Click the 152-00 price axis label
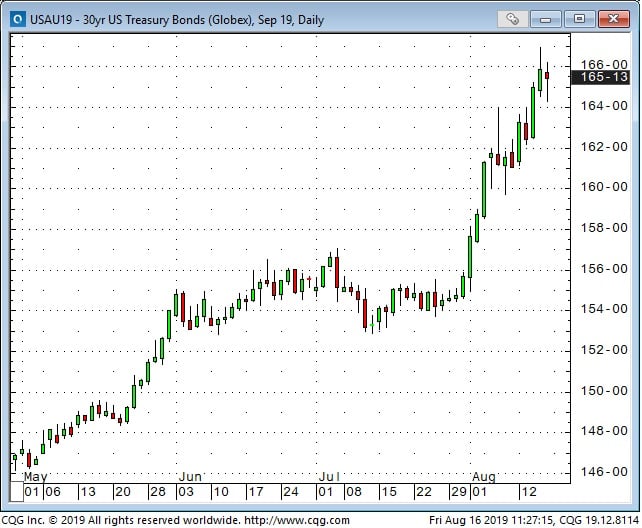642x528 pixels. pyautogui.click(x=604, y=350)
